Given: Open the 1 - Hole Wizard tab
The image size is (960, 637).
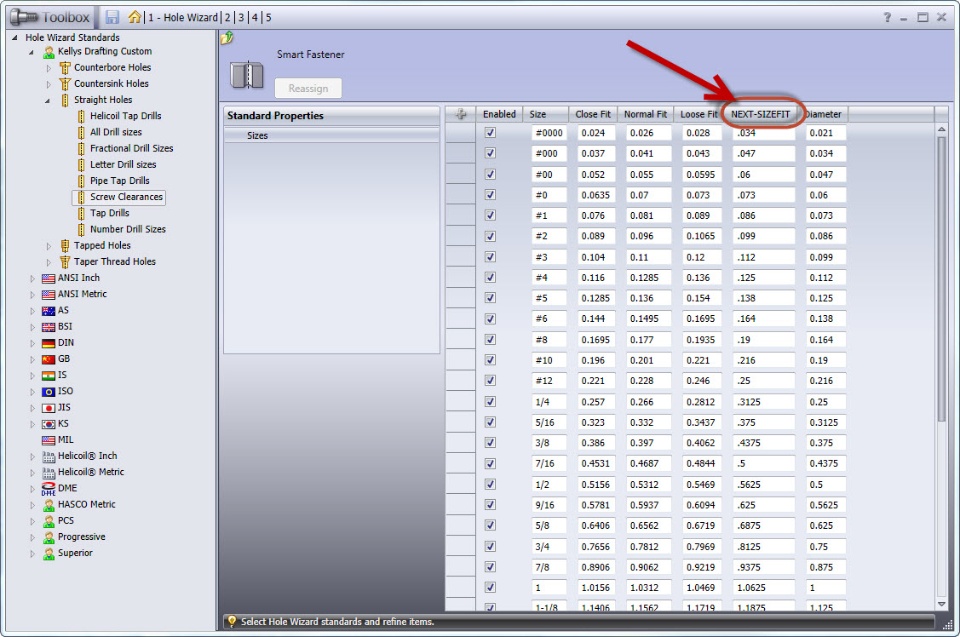Looking at the screenshot, I should [183, 18].
